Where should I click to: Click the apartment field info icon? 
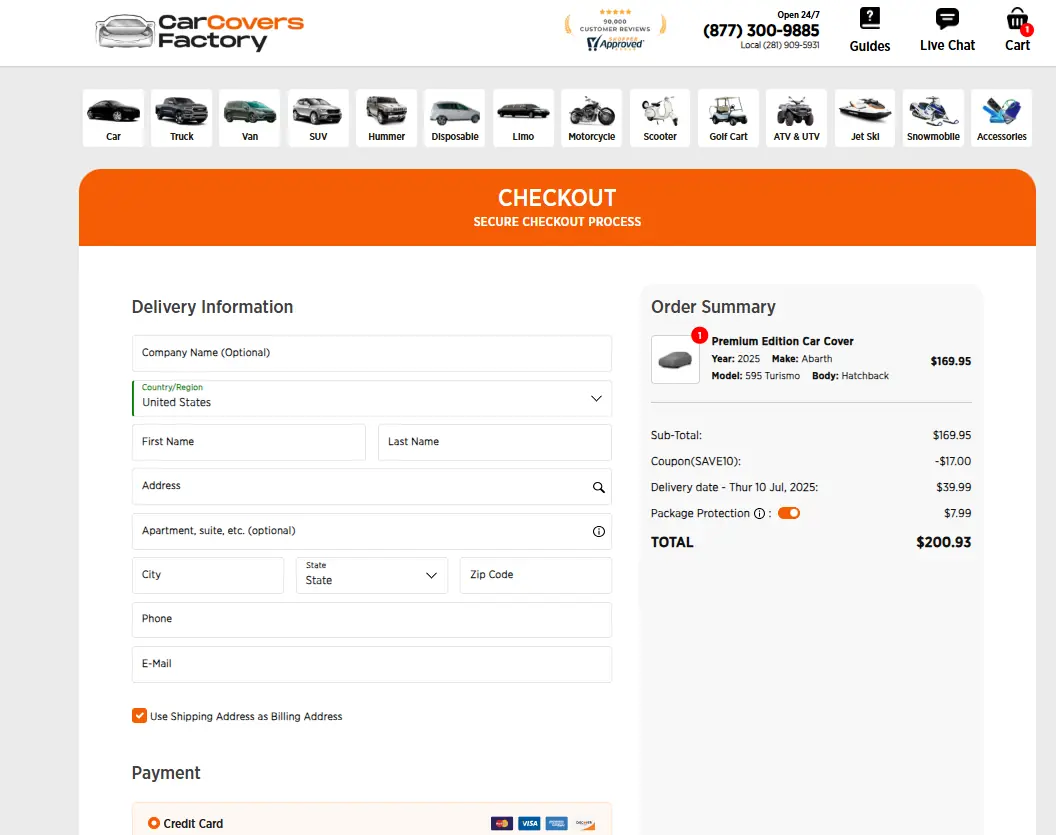(598, 532)
